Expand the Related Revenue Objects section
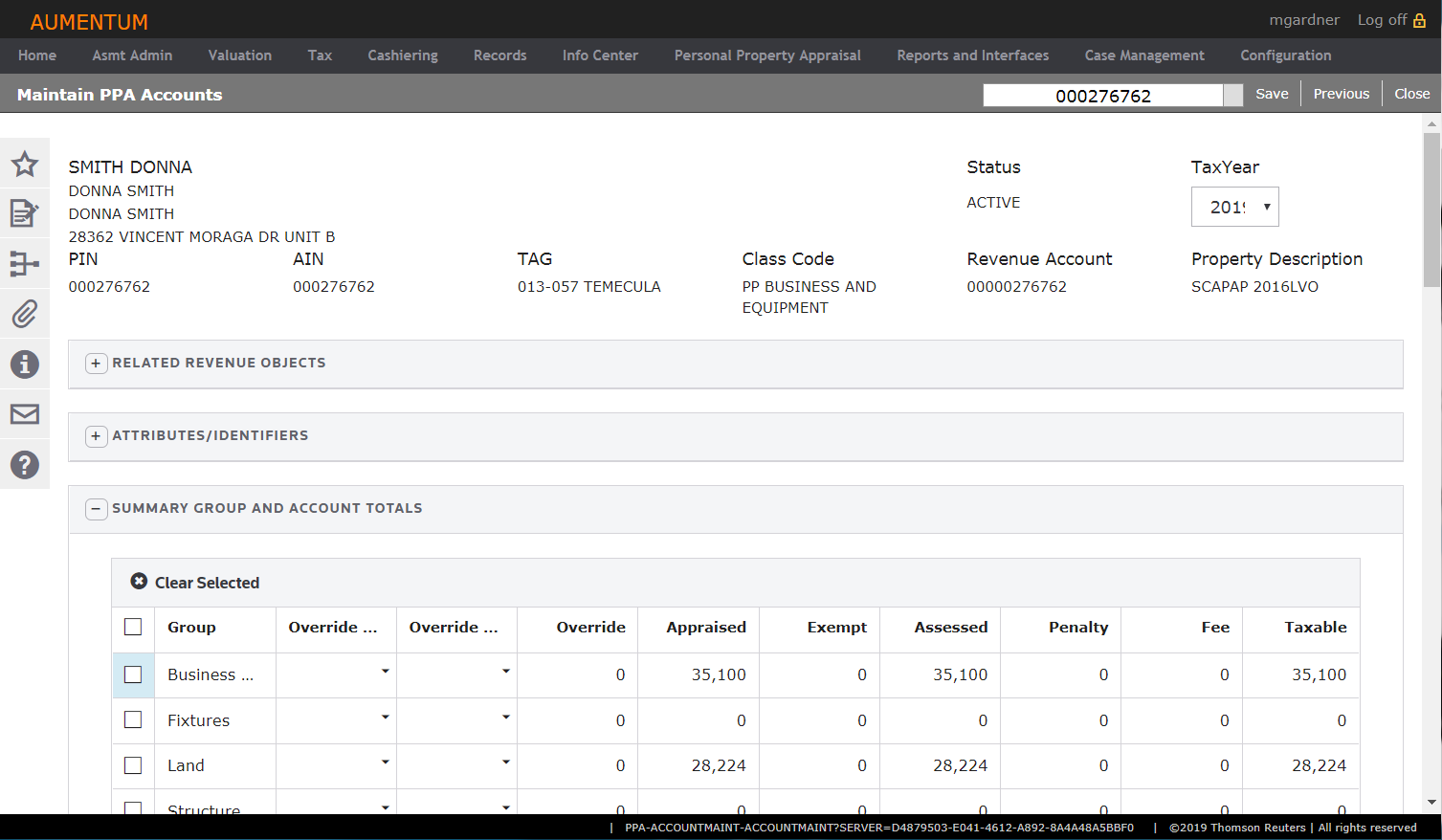 (96, 364)
